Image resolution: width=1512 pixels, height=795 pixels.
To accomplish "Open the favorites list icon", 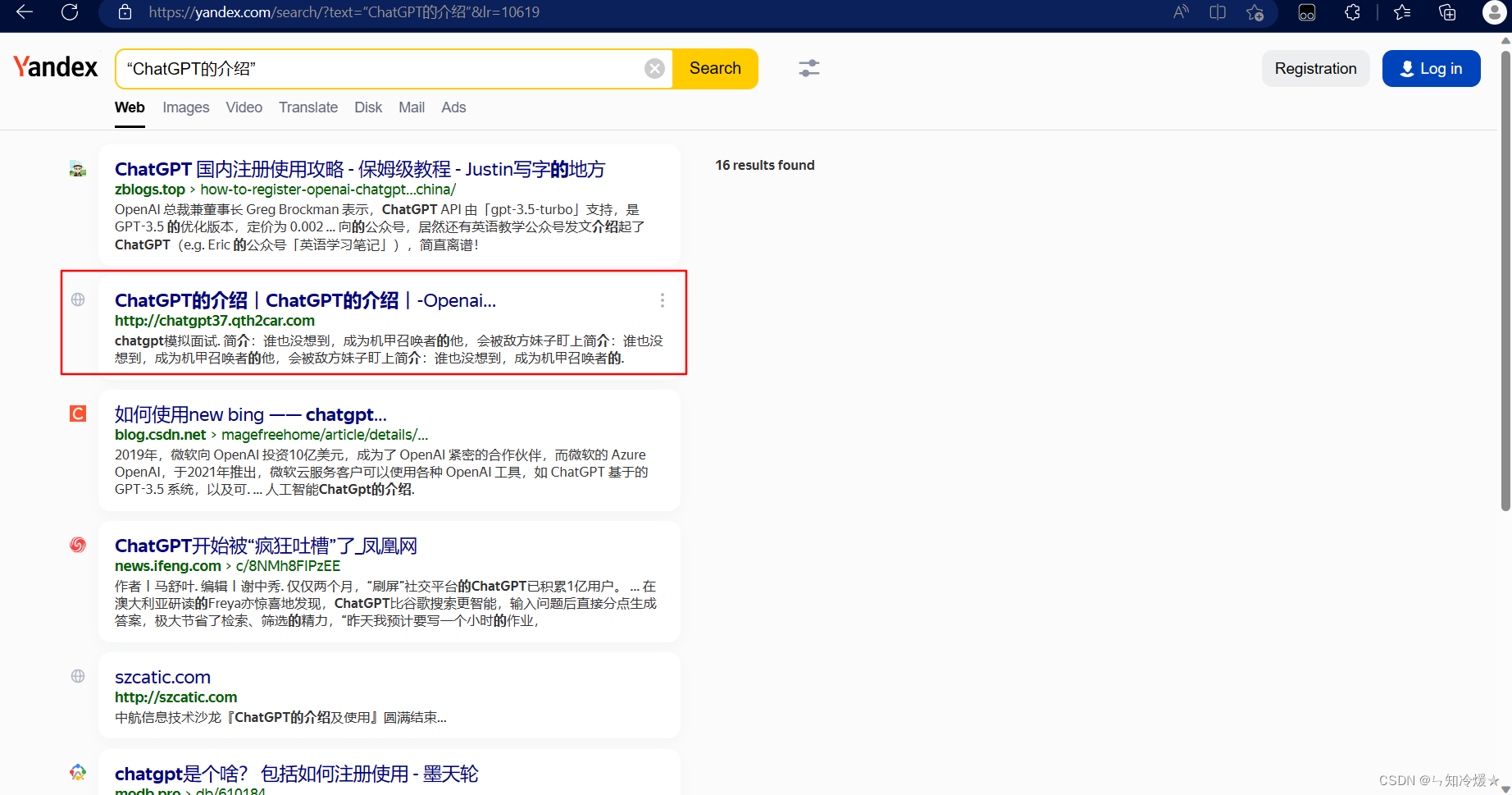I will (x=1402, y=12).
